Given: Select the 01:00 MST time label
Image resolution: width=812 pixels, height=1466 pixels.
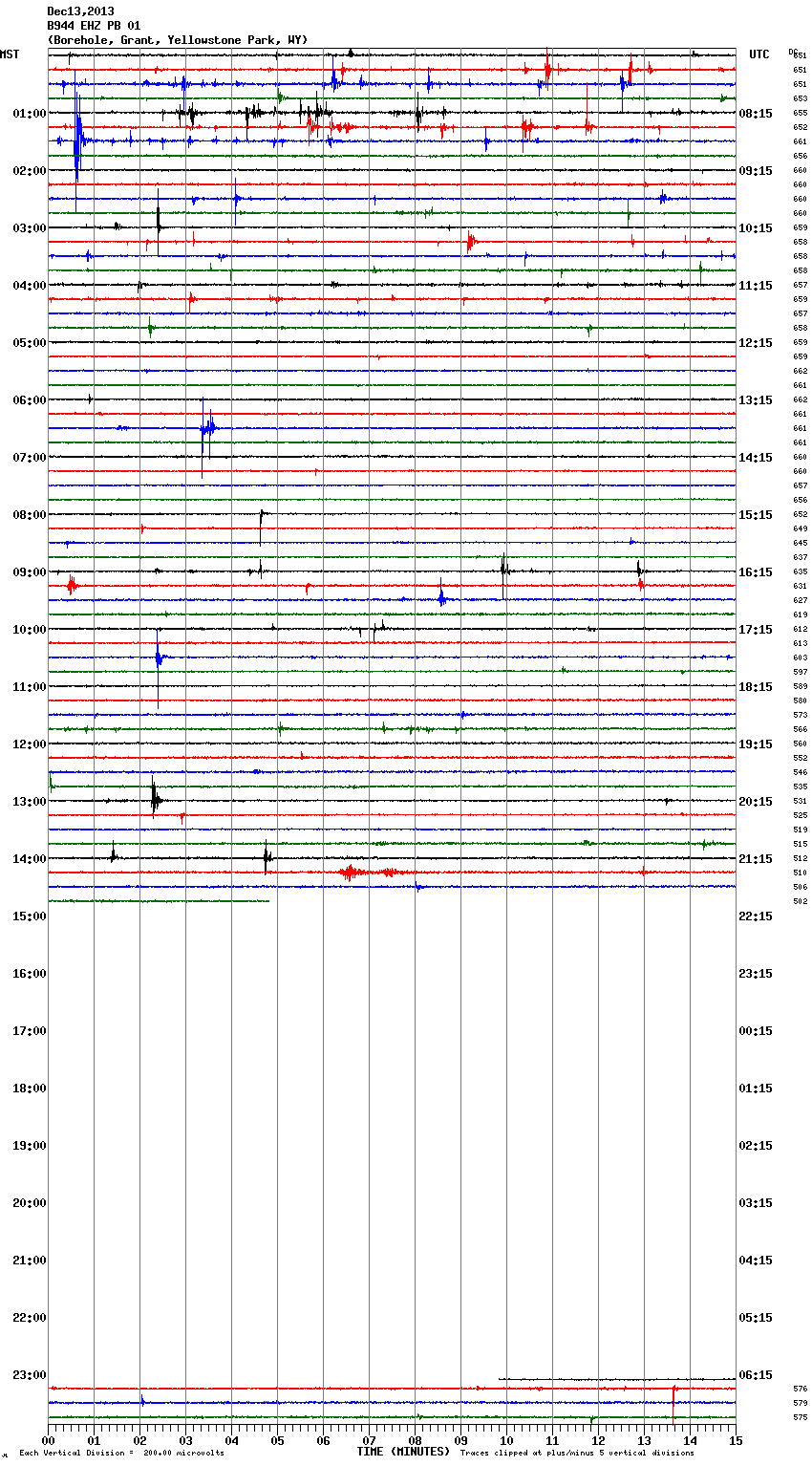Looking at the screenshot, I should [x=29, y=114].
